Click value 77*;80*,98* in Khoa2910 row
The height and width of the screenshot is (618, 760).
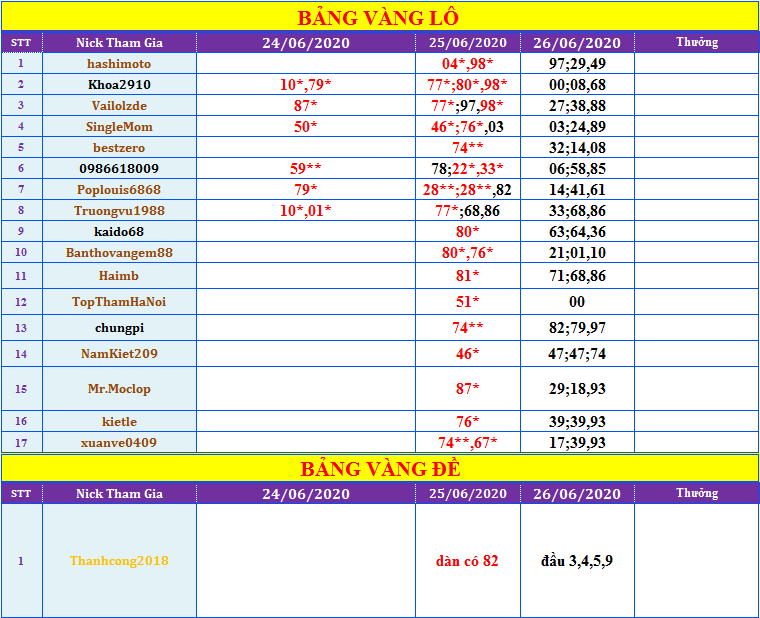[x=468, y=84]
